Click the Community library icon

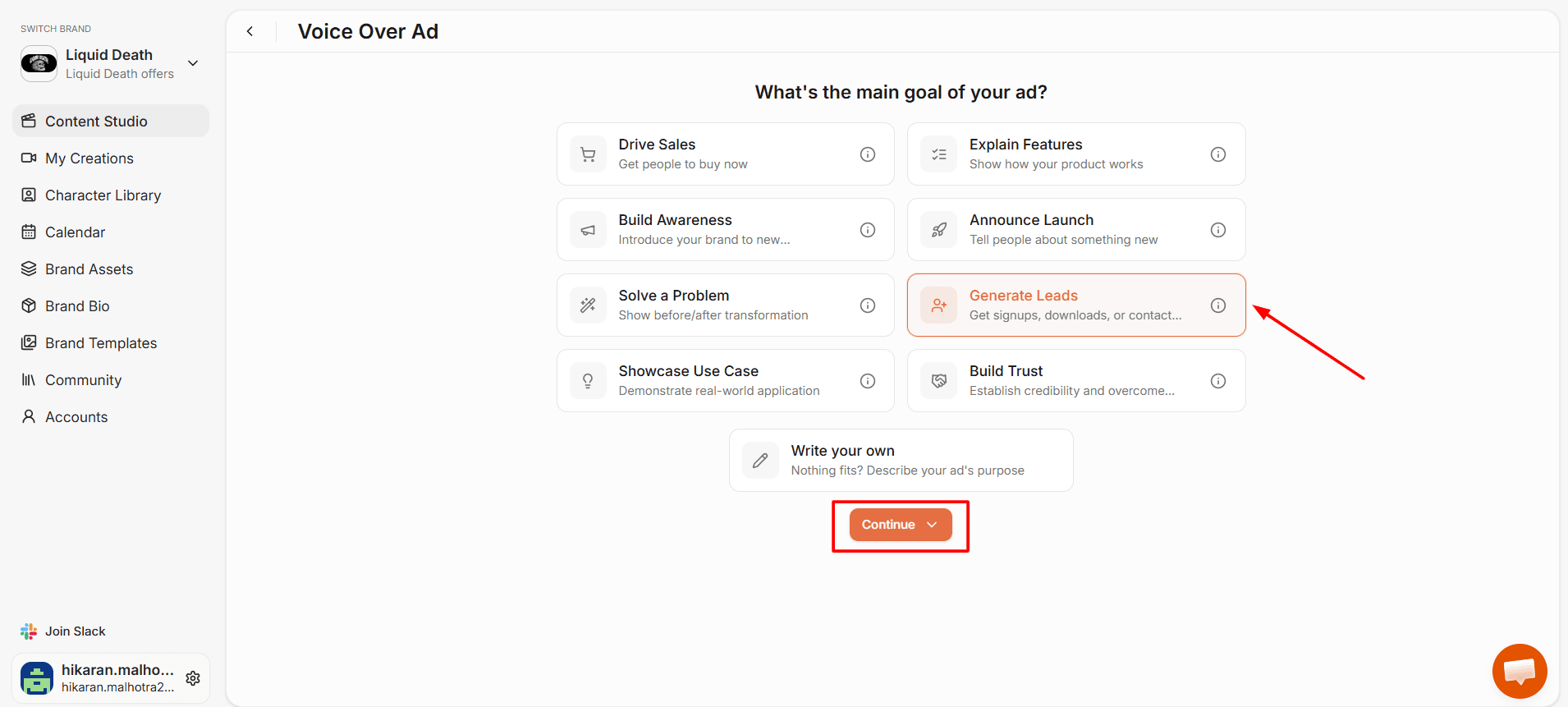tap(29, 379)
